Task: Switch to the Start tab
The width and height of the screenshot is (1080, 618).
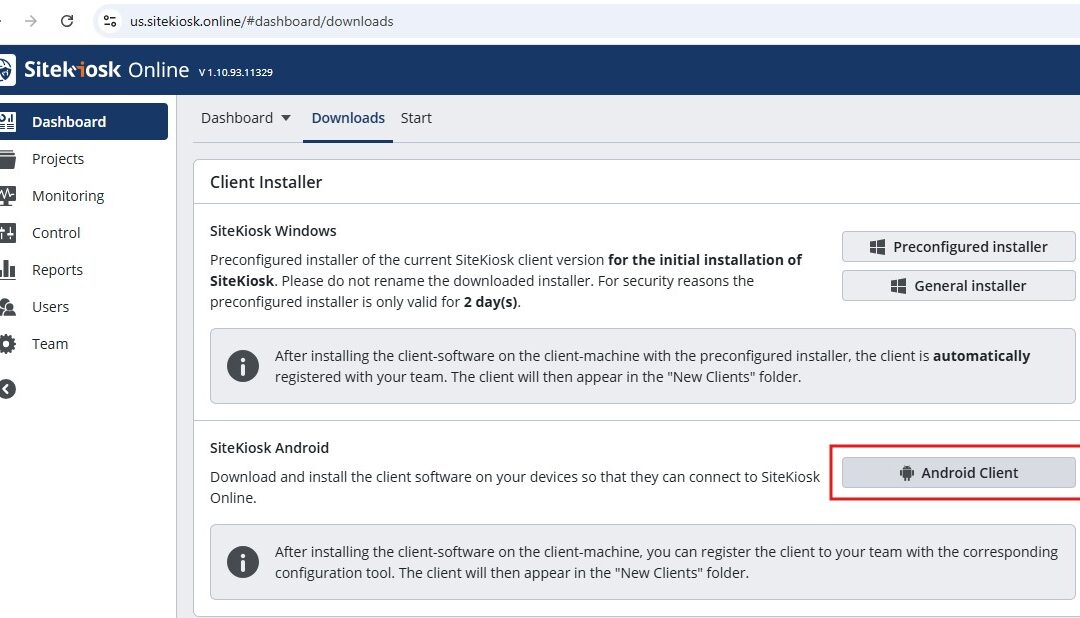Action: (416, 118)
